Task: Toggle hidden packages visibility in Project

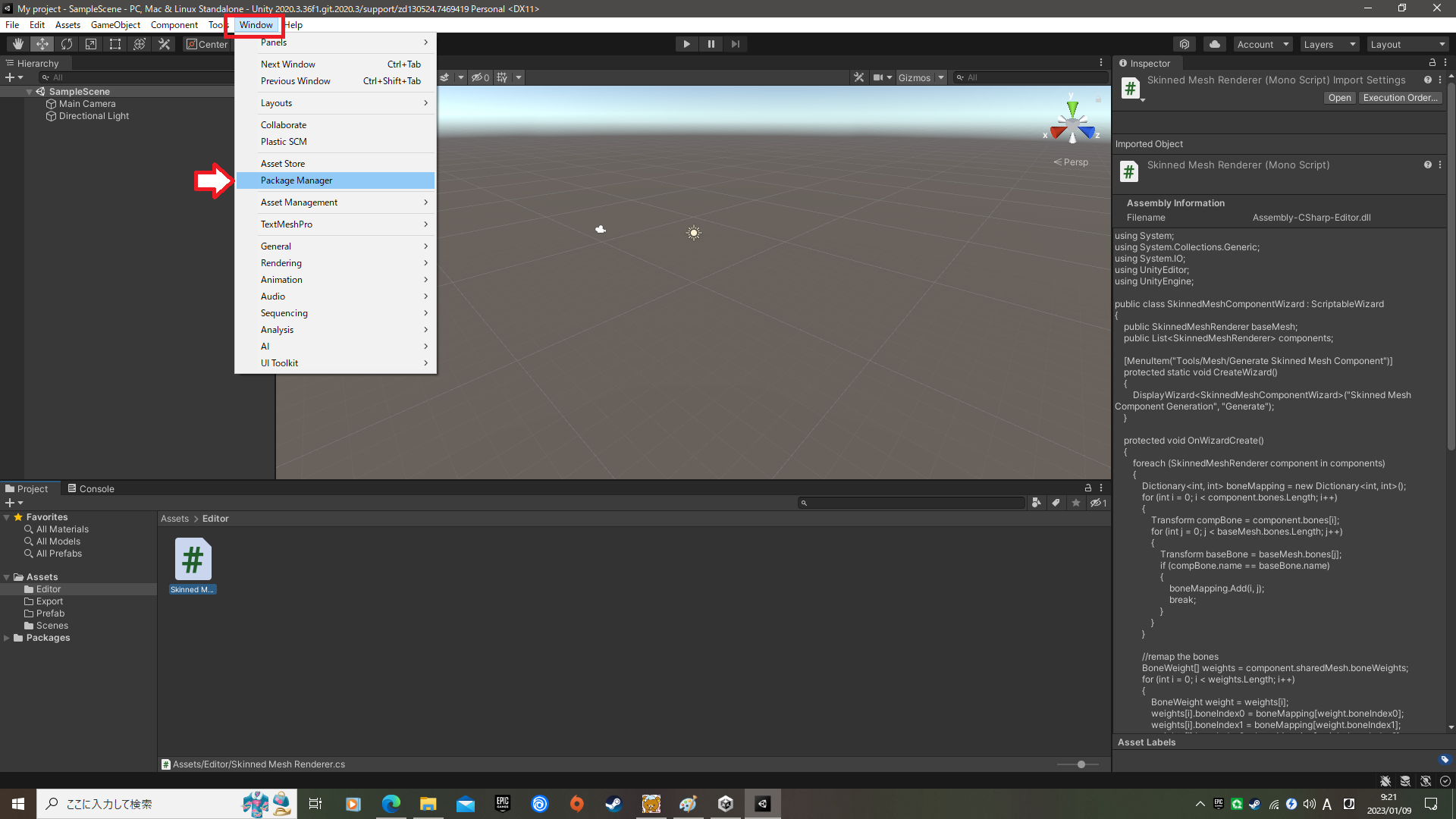Action: tap(1098, 503)
